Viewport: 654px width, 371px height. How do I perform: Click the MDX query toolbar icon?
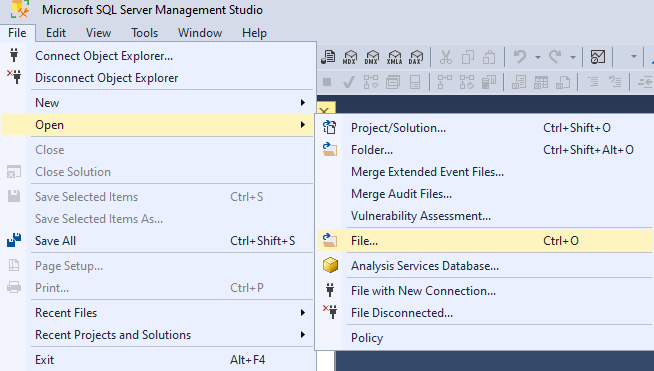pyautogui.click(x=350, y=57)
